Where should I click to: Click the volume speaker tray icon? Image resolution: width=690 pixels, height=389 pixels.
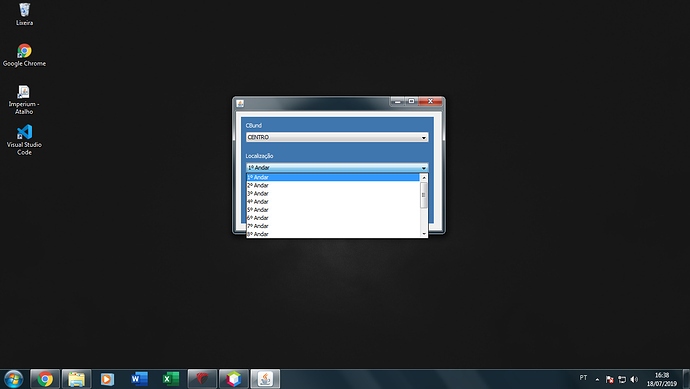point(634,379)
